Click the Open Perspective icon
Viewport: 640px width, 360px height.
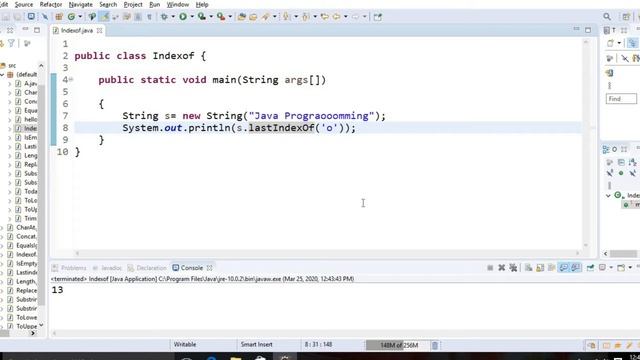click(626, 17)
